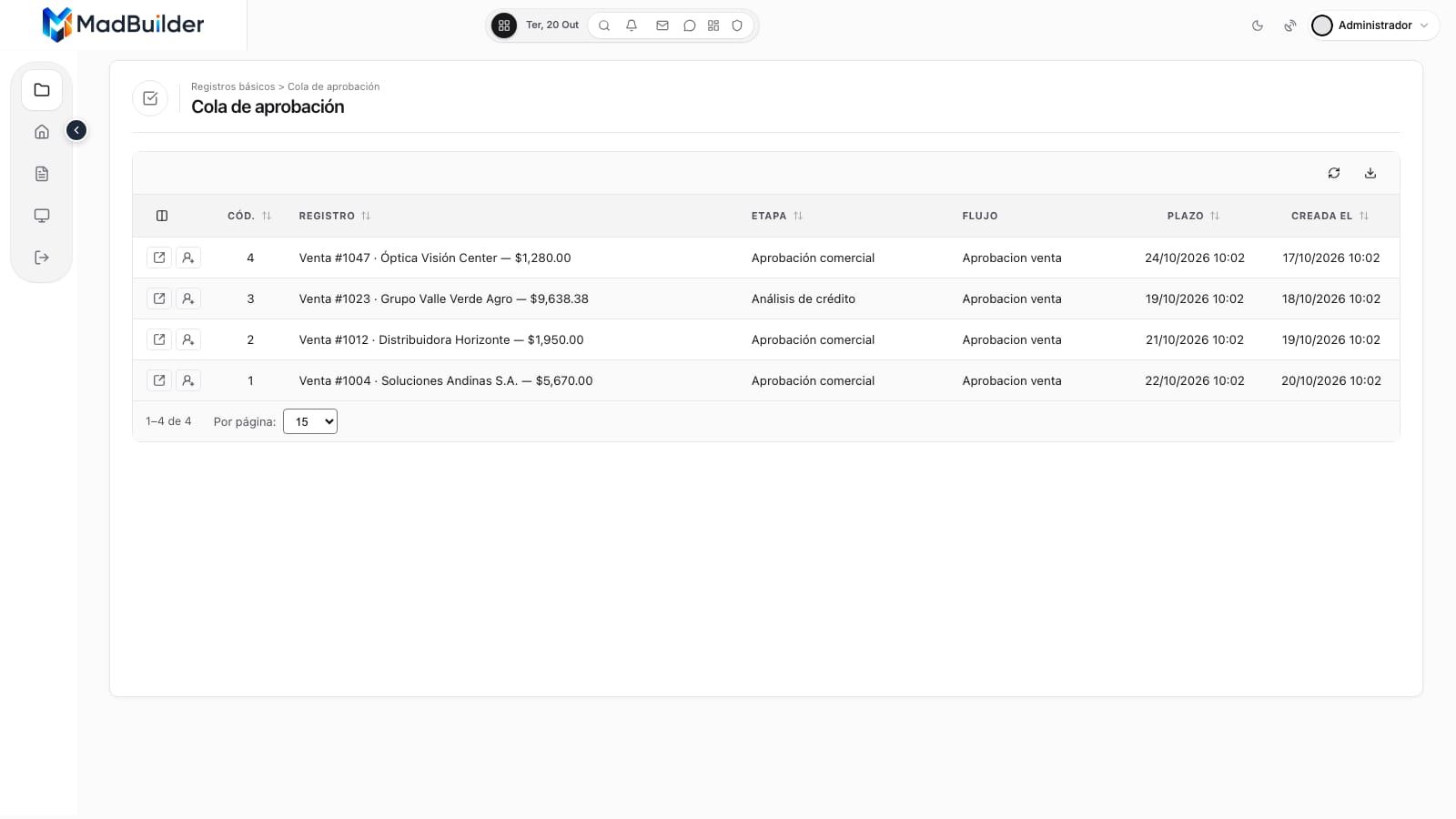Image resolution: width=1456 pixels, height=819 pixels.
Task: Open the apps grid button in the top bar
Action: tap(504, 25)
